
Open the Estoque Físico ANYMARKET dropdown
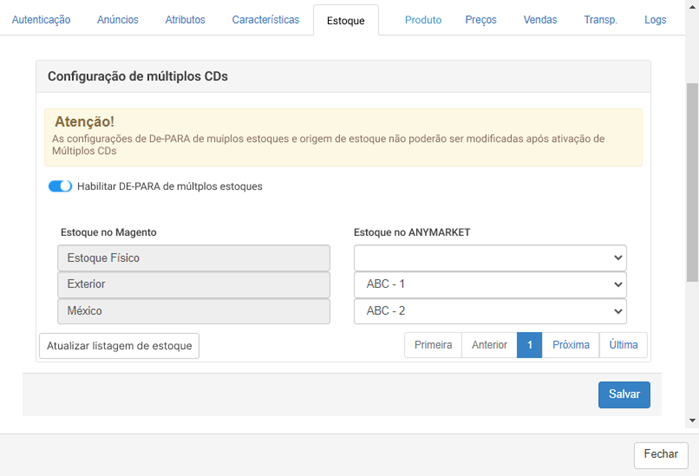[490, 258]
